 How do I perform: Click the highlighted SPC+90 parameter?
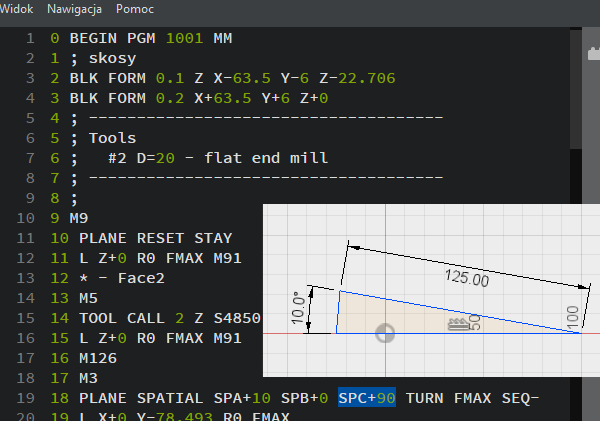point(367,398)
